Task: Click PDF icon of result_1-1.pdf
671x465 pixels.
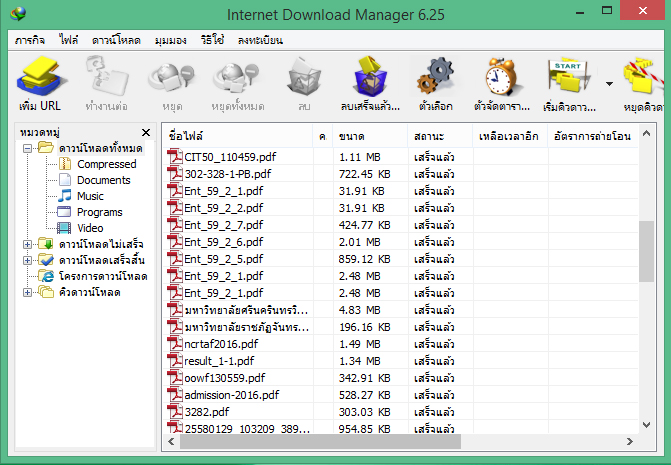Action: tap(175, 361)
